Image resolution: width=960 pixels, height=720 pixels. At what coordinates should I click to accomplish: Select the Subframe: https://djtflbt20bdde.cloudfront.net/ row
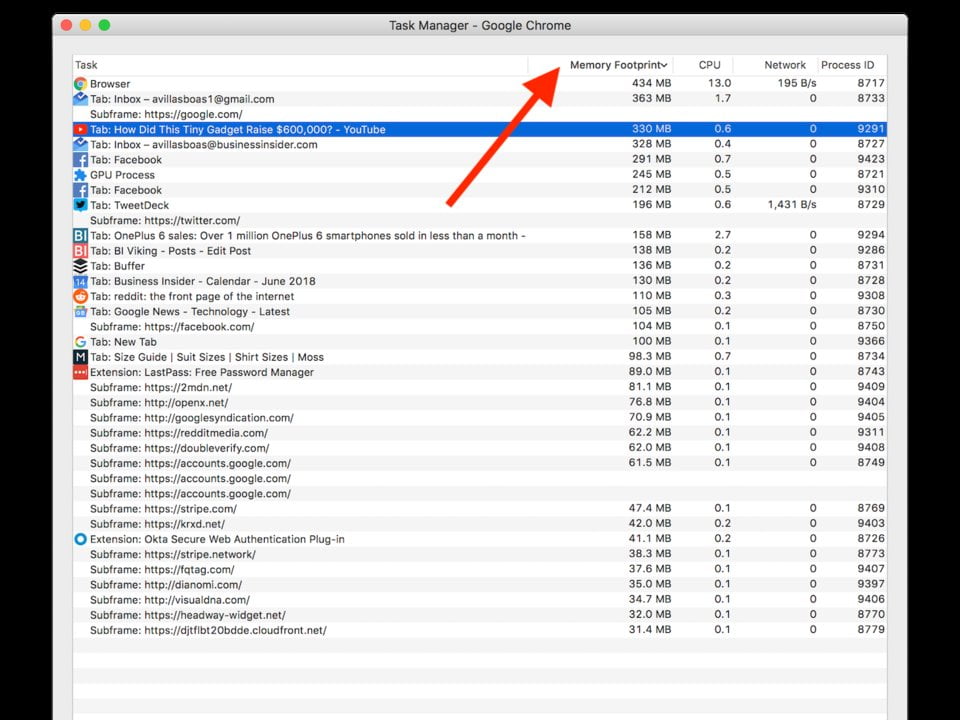click(479, 630)
